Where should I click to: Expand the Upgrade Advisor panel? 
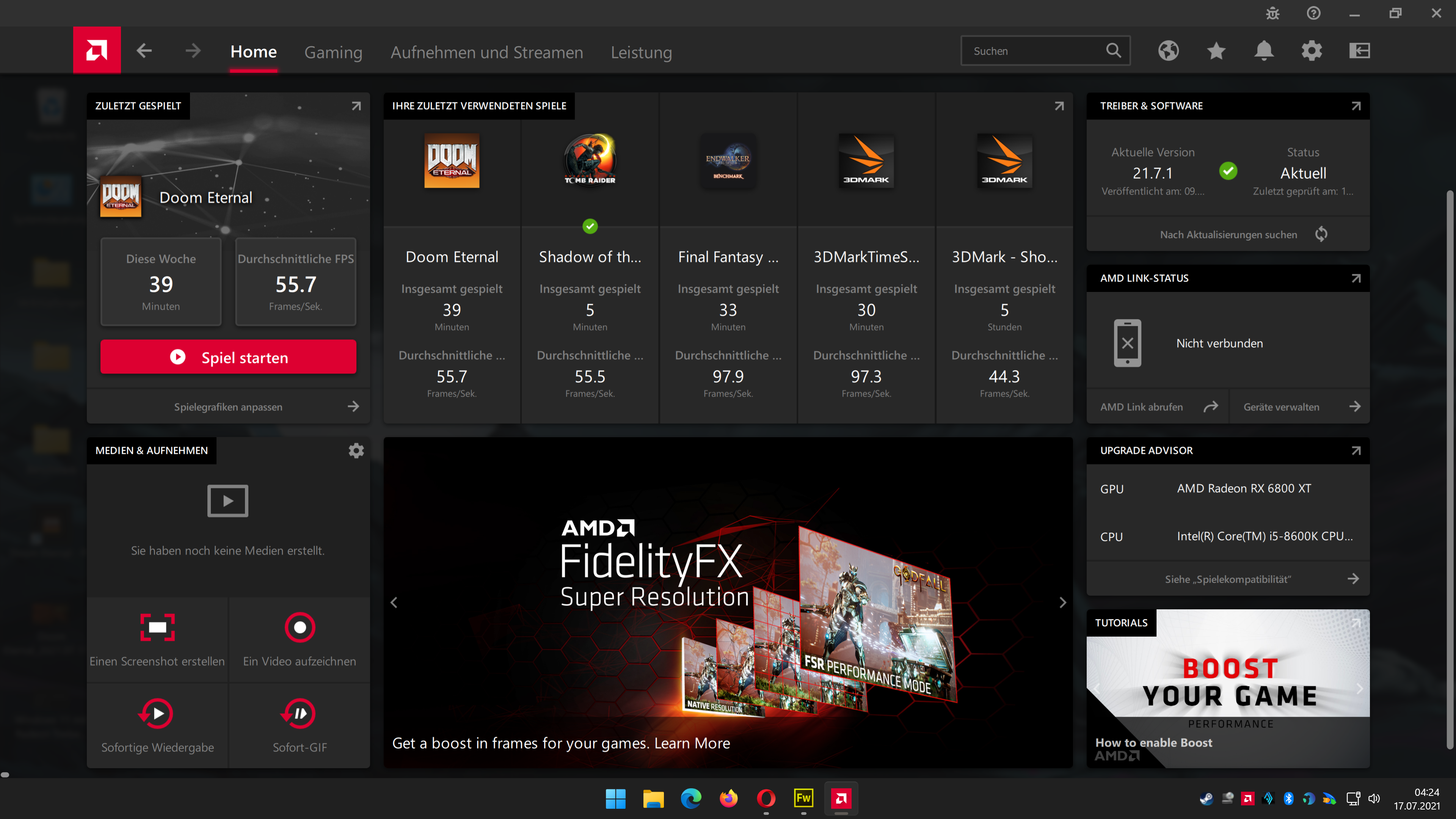(1356, 450)
